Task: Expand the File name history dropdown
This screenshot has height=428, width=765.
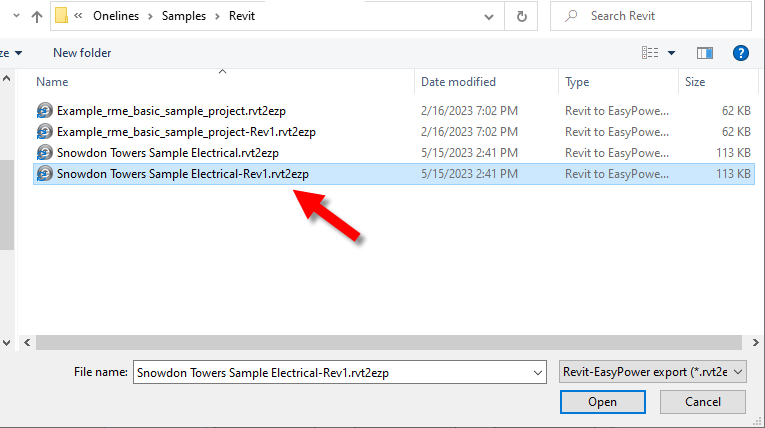Action: click(x=539, y=371)
